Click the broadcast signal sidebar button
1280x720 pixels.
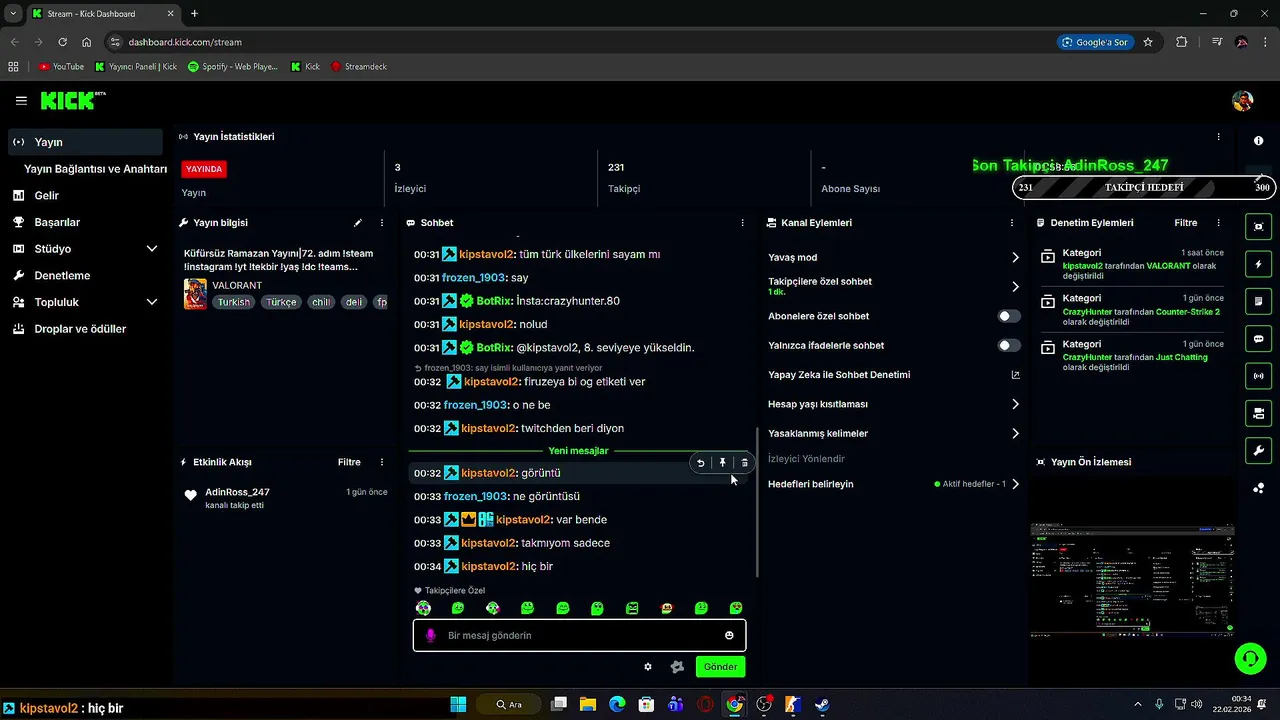[x=1258, y=376]
